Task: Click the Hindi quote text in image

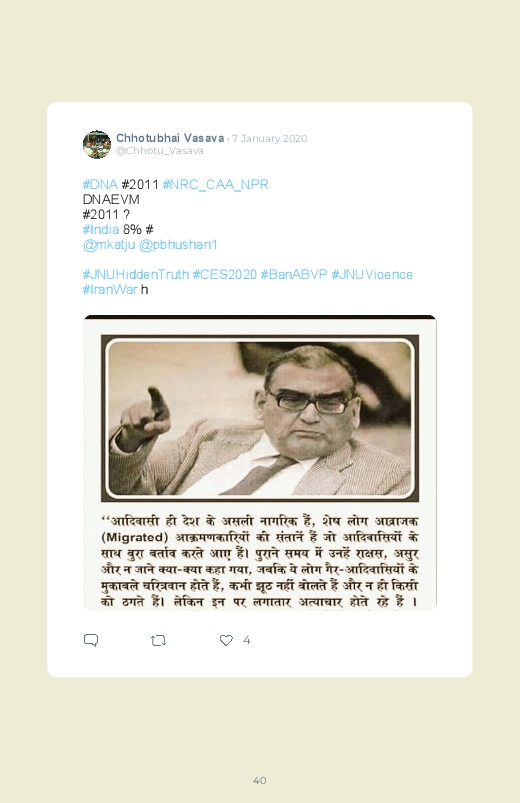Action: pos(260,561)
